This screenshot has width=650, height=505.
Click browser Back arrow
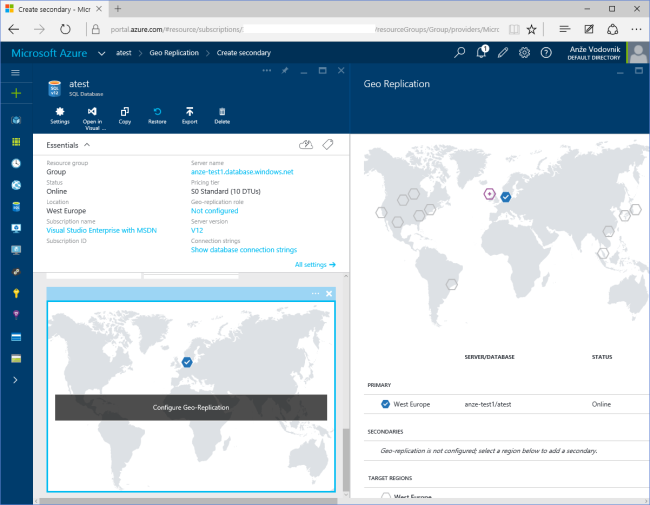[x=14, y=29]
